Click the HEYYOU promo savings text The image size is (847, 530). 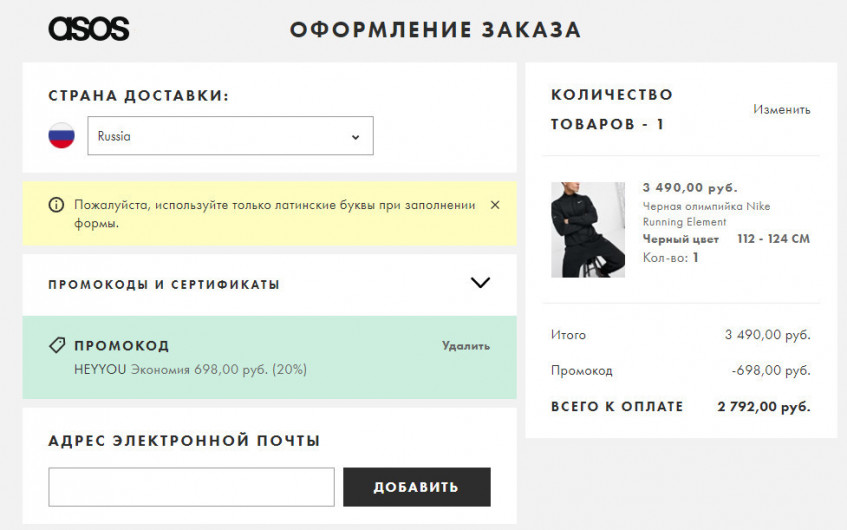[x=190, y=369]
